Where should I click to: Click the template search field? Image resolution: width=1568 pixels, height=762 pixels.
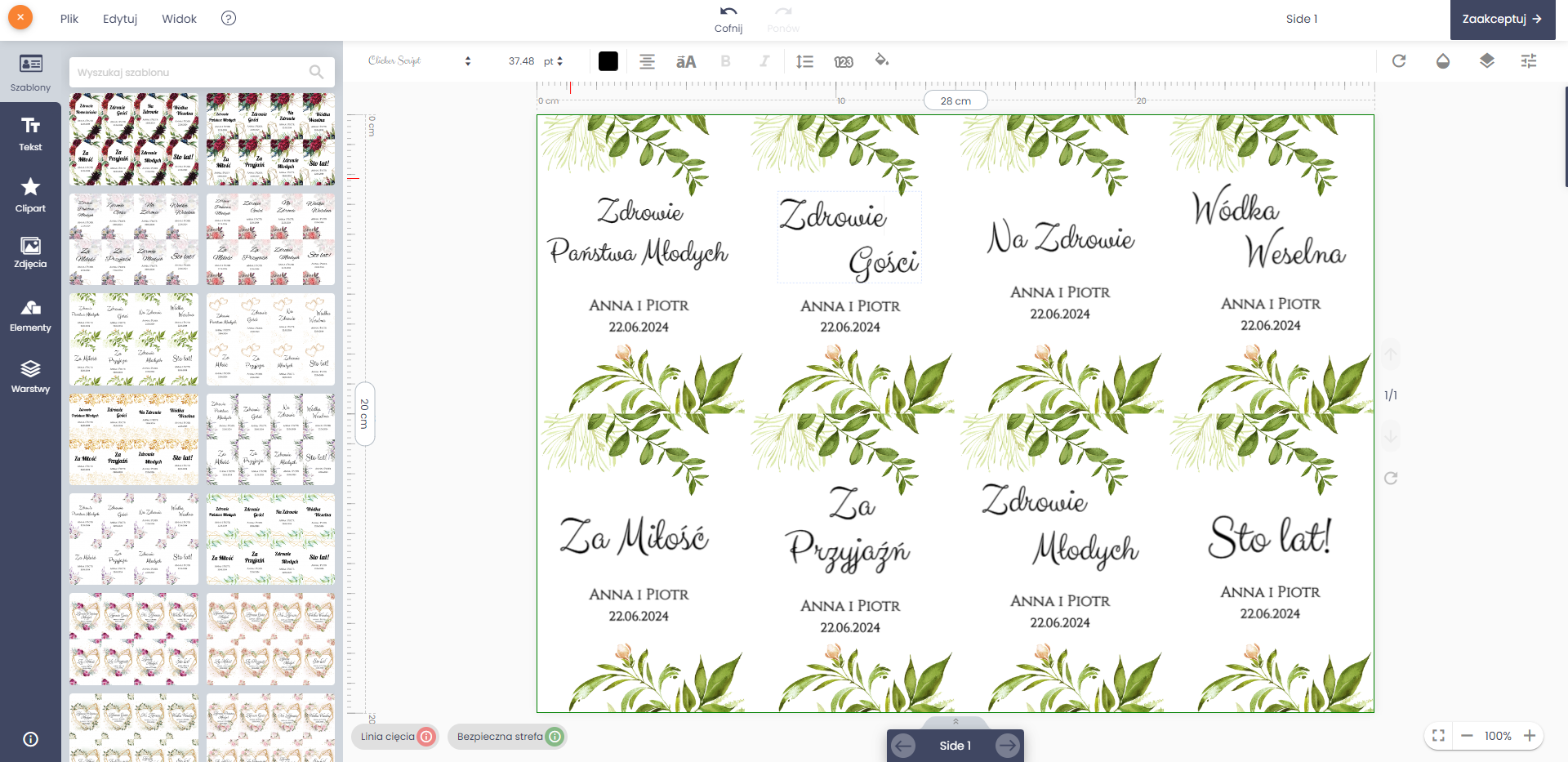[202, 72]
